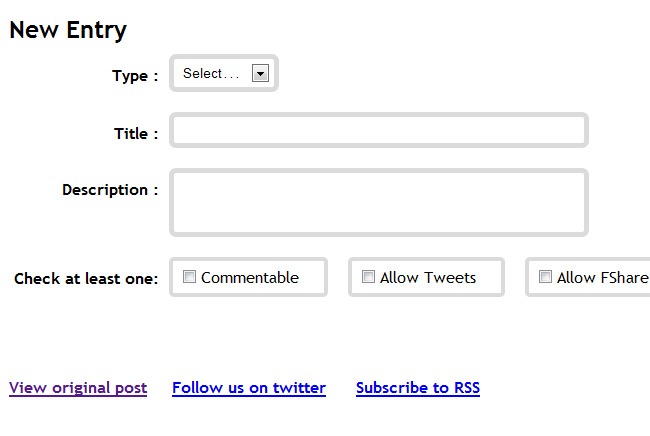Image resolution: width=650 pixels, height=436 pixels.
Task: Click the 'Commentable' label text
Action: (250, 278)
